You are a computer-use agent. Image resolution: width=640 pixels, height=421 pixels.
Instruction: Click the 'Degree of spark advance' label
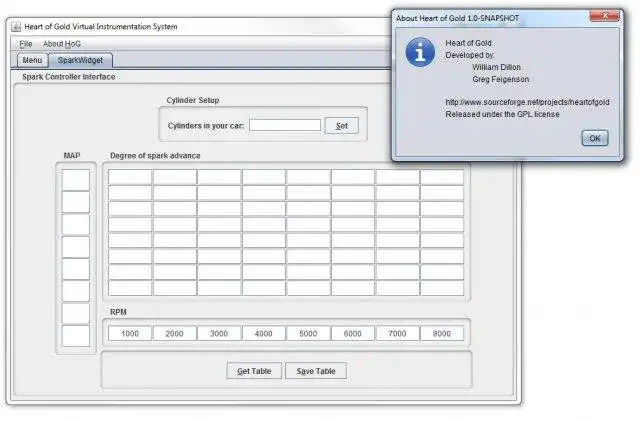point(155,156)
